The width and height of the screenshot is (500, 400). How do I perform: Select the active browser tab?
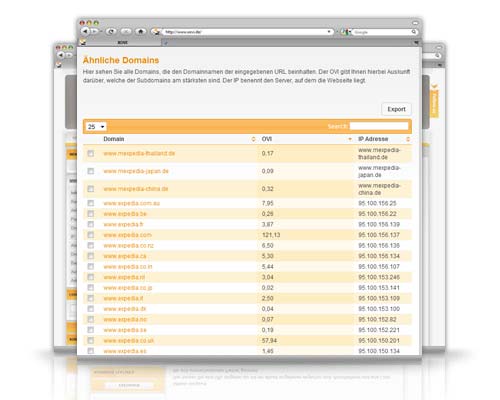coord(119,43)
